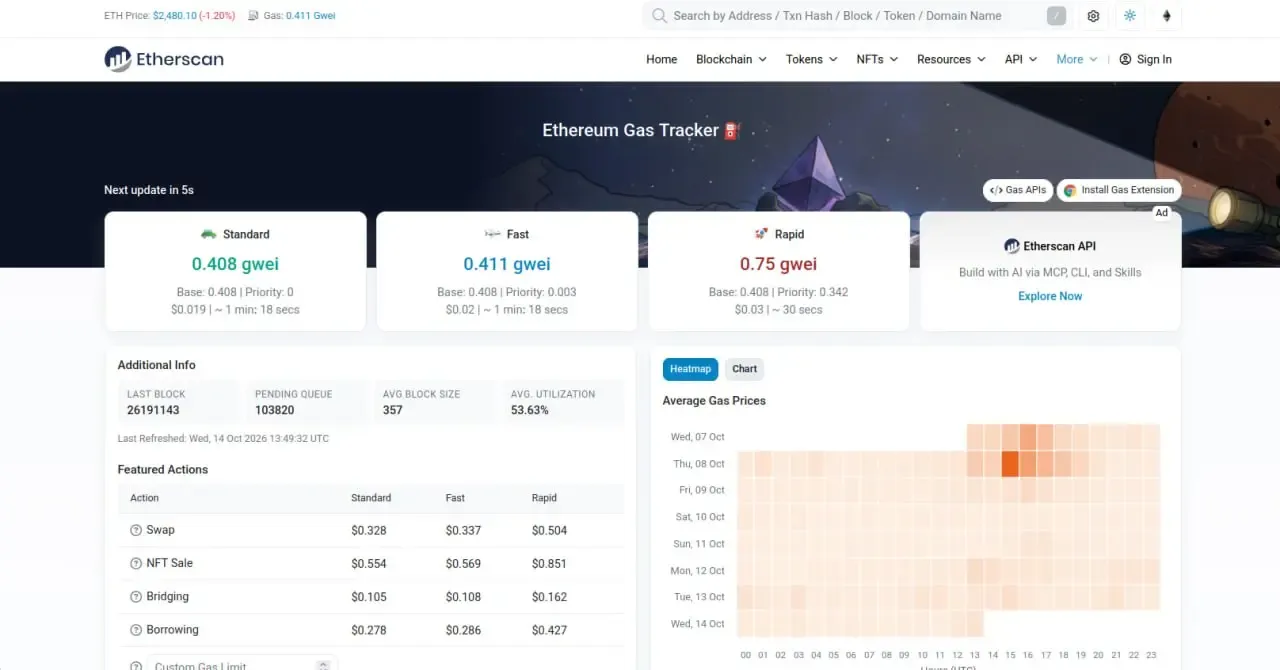
Task: Click the Standard 0.408 gwei value
Action: (235, 264)
